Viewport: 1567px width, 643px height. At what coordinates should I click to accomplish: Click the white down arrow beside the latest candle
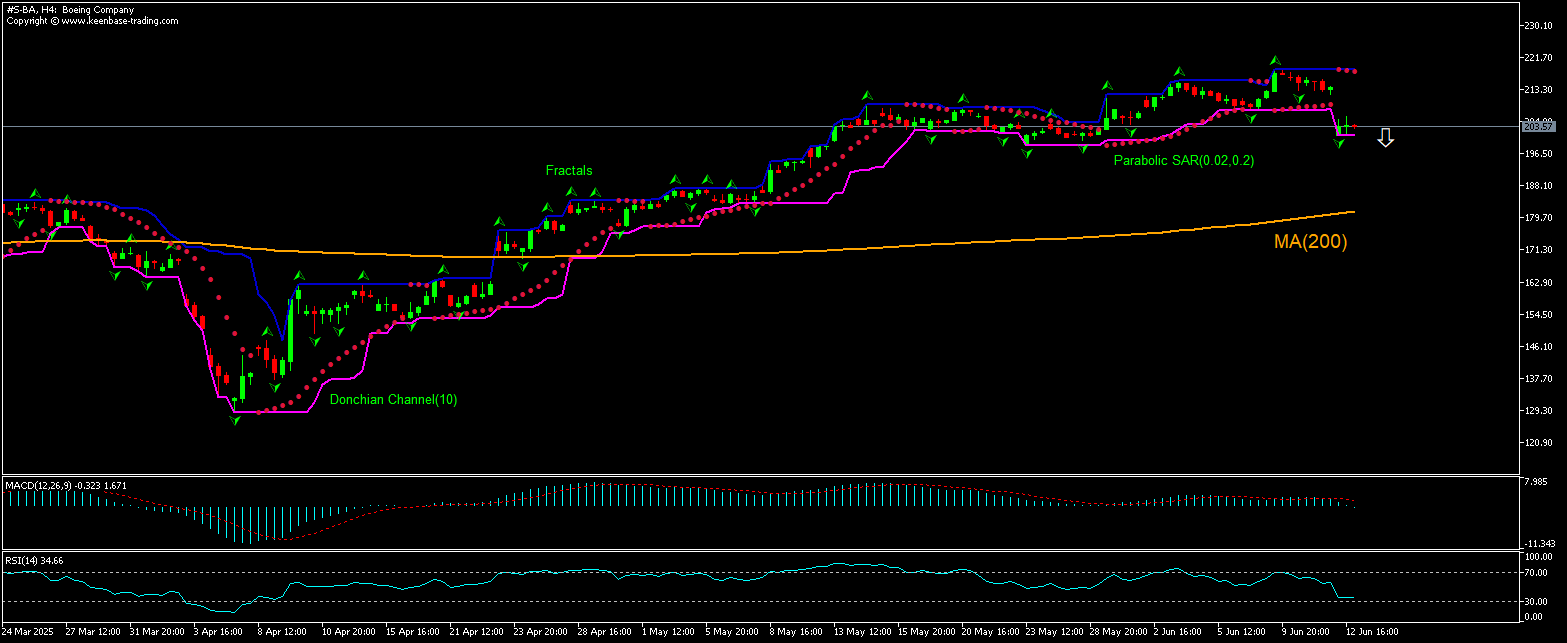[1385, 138]
